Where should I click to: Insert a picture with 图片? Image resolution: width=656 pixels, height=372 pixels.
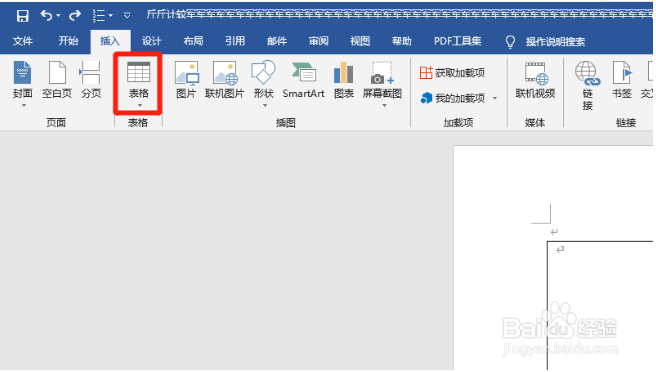coord(186,80)
